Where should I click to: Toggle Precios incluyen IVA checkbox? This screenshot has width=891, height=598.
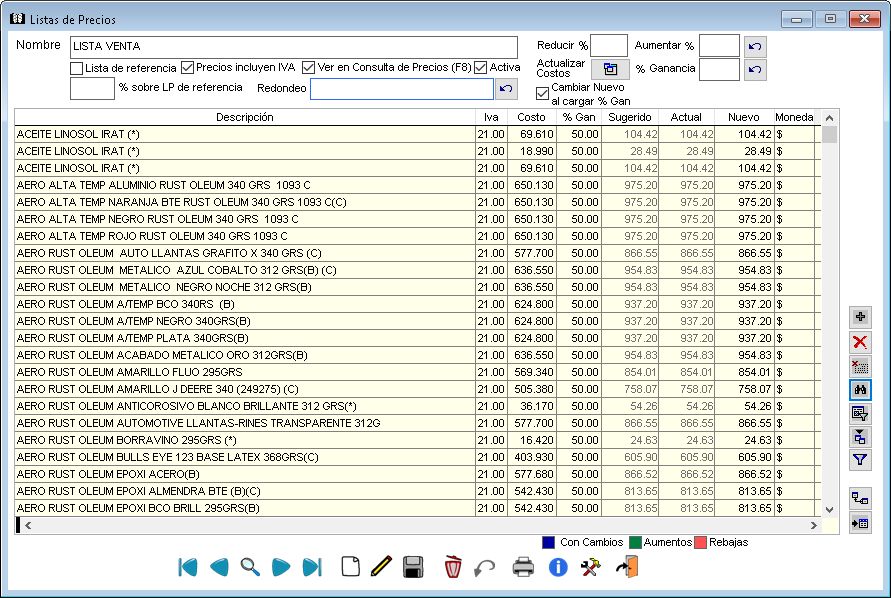coord(187,68)
